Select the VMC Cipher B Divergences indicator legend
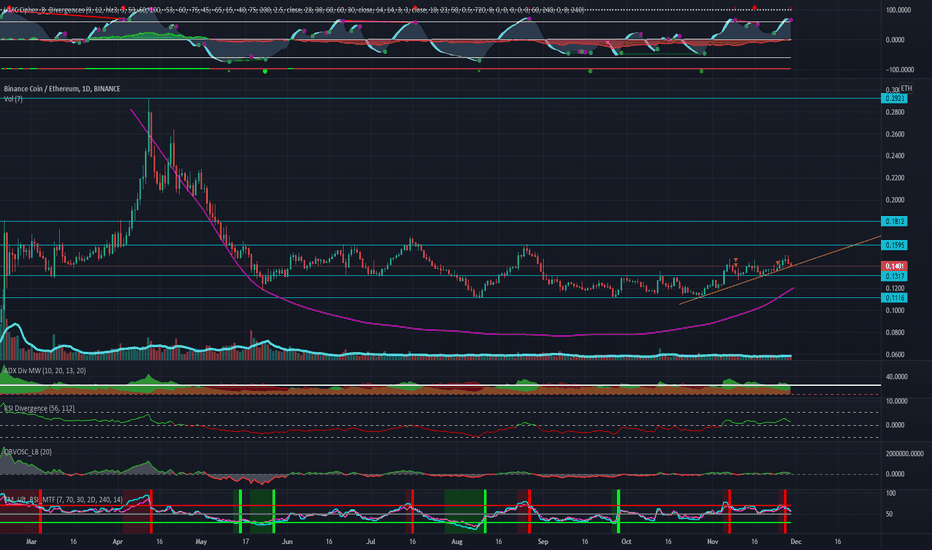The width and height of the screenshot is (932, 550). tap(292, 10)
